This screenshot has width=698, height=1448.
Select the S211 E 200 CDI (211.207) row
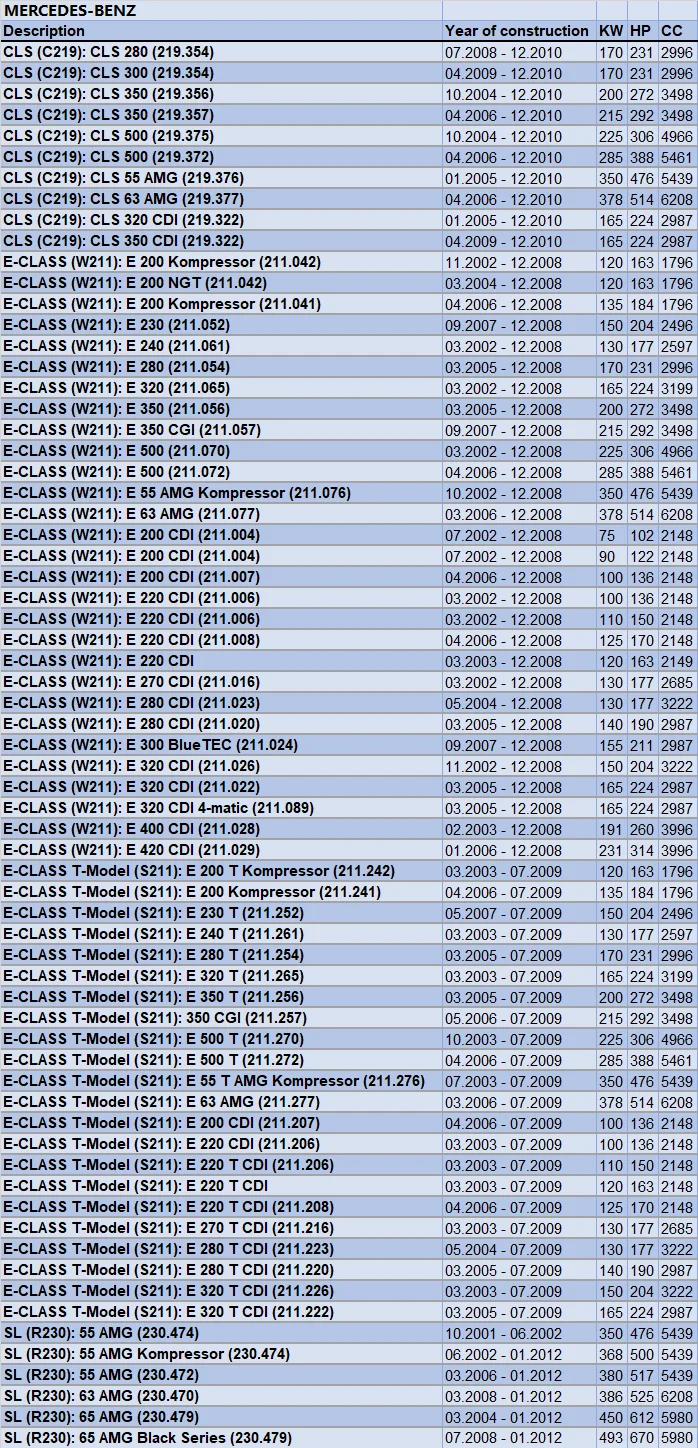coord(349,1123)
